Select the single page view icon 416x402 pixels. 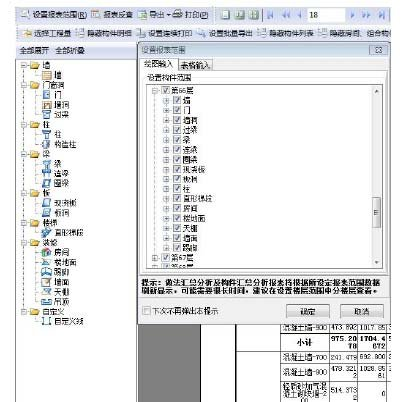pos(226,15)
